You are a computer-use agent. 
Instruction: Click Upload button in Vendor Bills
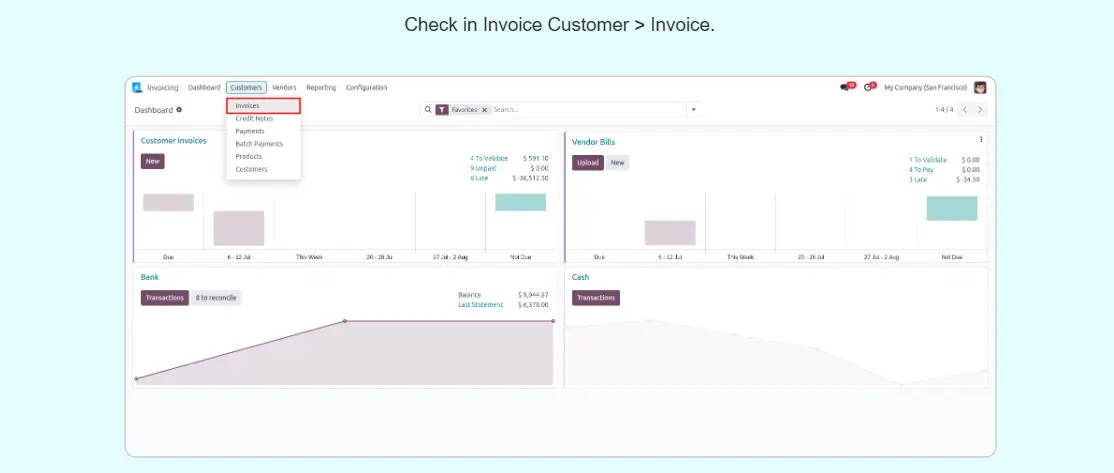tap(587, 163)
